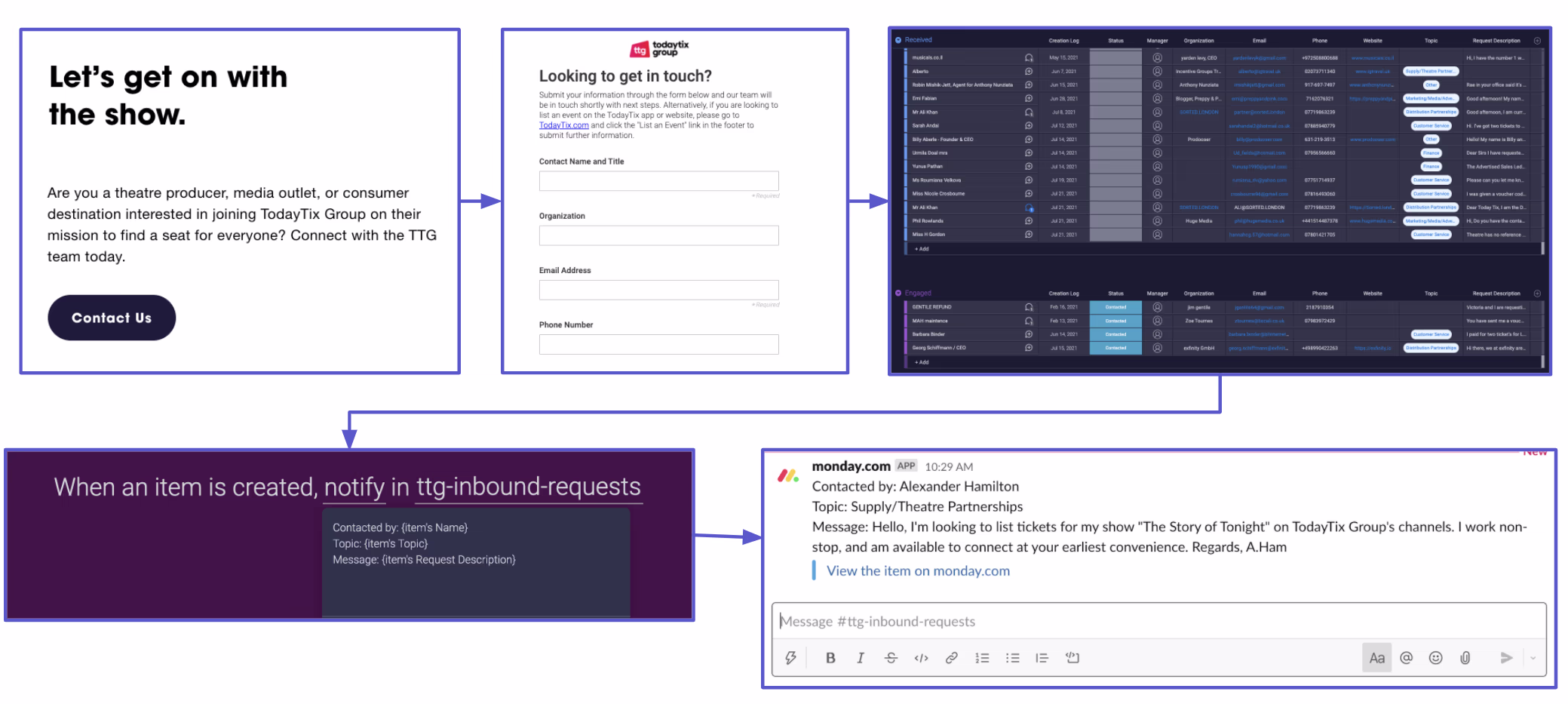Open conversation for musicals.co.il row
This screenshot has height=704, width=1568.
(x=1029, y=58)
